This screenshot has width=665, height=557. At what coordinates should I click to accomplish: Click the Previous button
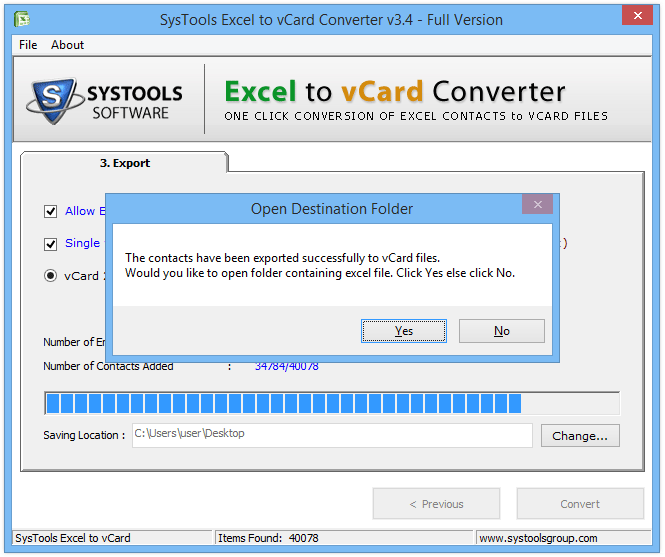point(436,504)
